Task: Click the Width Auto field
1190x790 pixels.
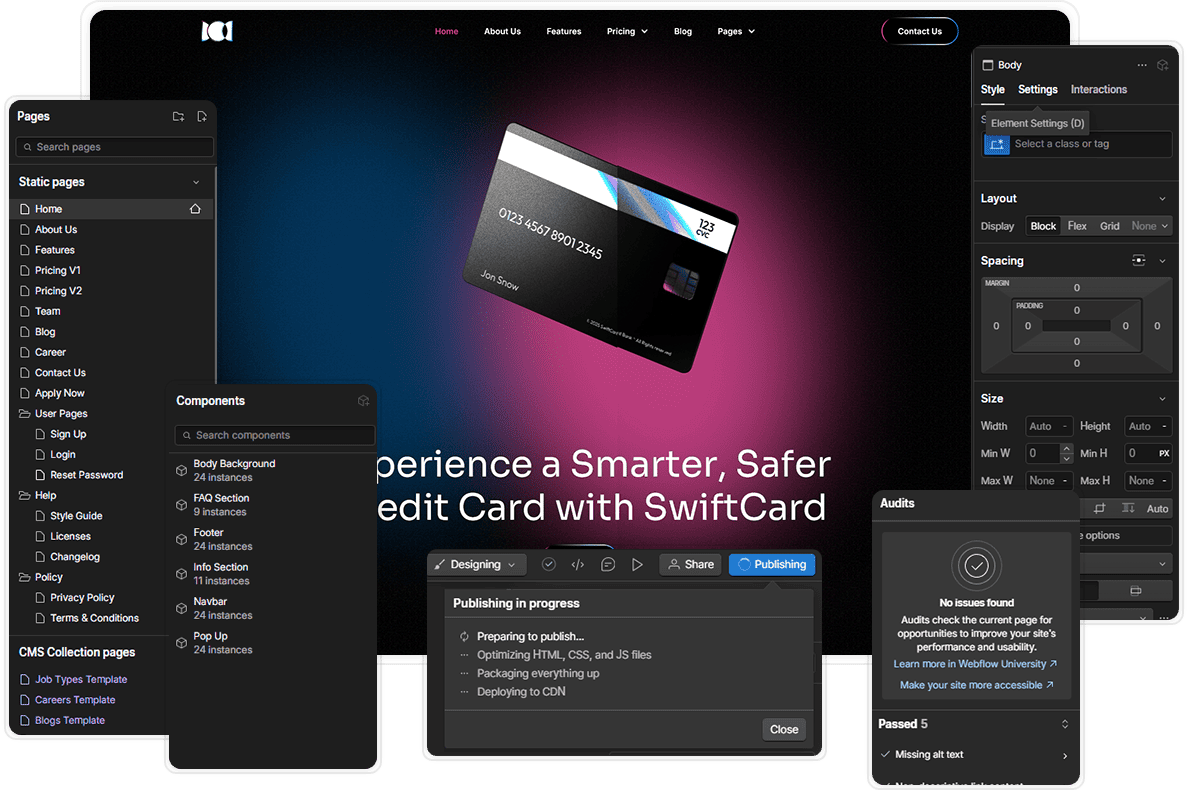Action: [1048, 426]
